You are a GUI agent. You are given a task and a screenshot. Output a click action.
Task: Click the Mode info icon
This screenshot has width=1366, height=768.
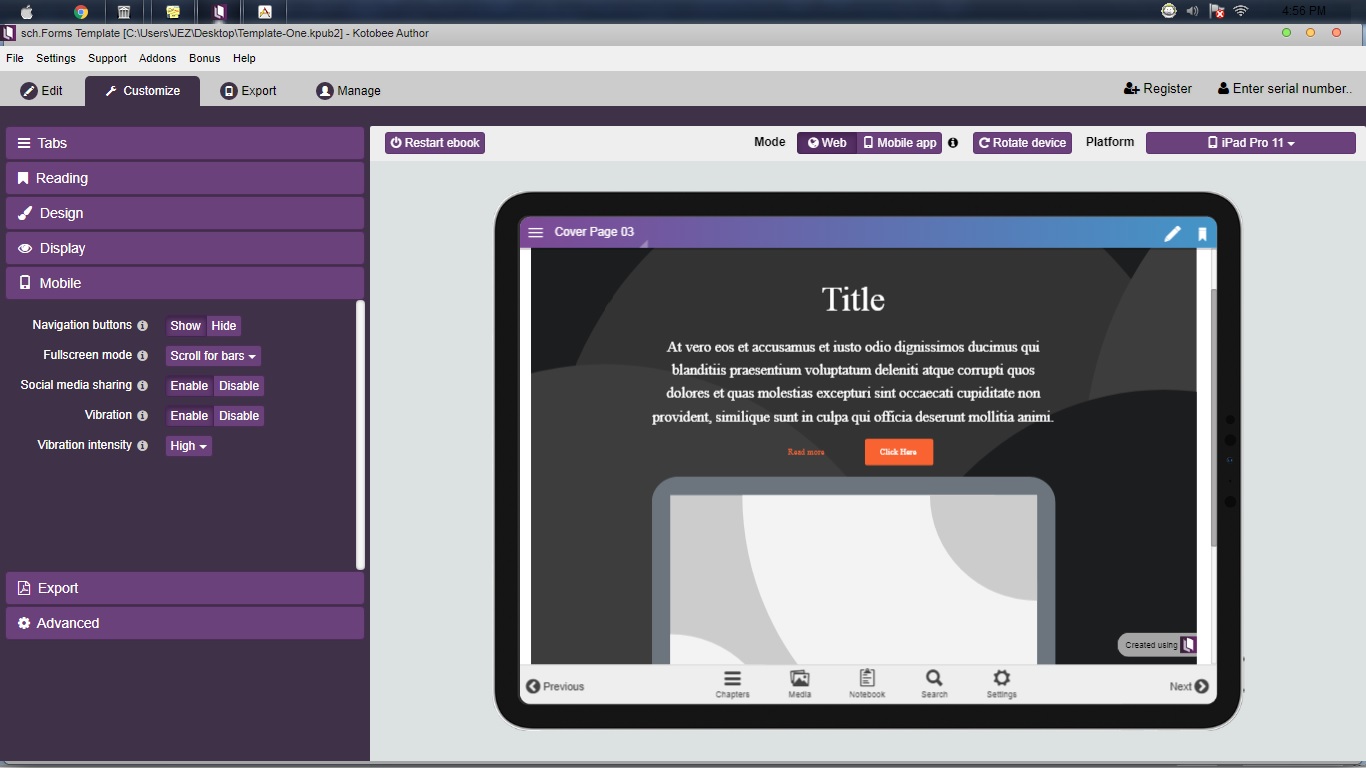point(953,143)
